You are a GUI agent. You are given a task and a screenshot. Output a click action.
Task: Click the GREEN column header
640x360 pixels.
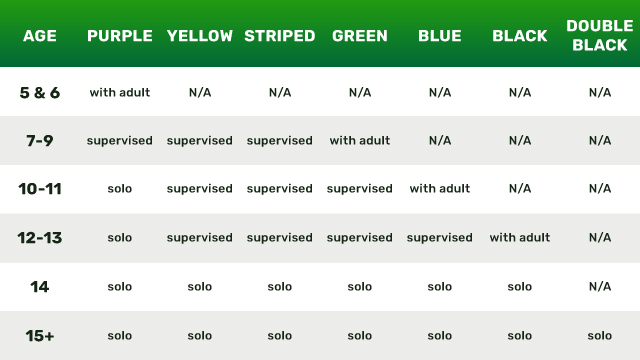[x=360, y=36]
